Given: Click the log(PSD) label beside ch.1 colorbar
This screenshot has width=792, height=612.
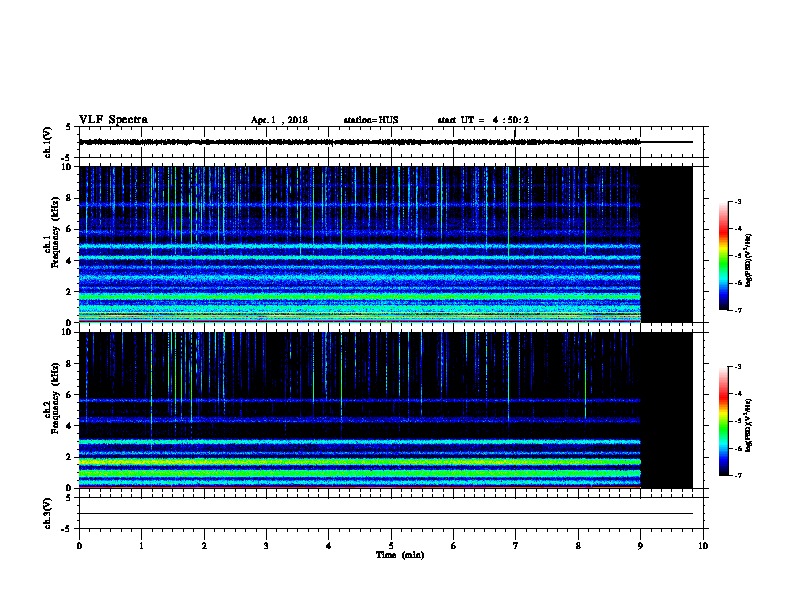Looking at the screenshot, I should 748,260.
